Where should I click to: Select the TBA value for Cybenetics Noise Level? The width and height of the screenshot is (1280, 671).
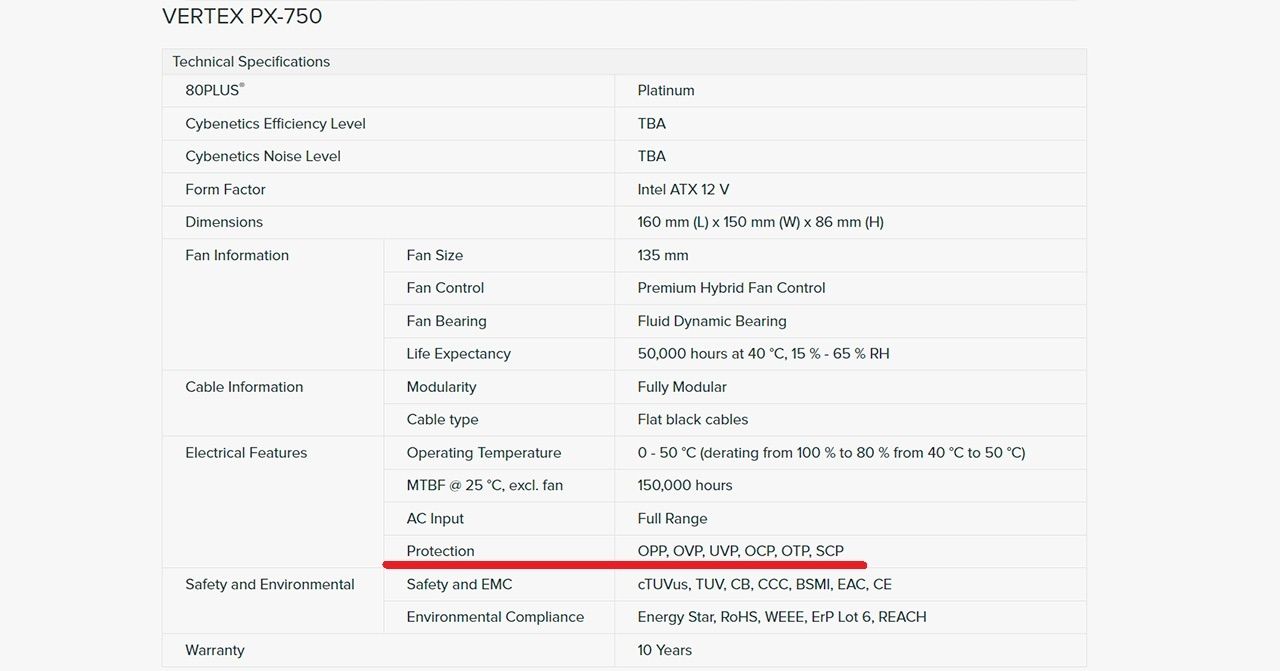[651, 156]
